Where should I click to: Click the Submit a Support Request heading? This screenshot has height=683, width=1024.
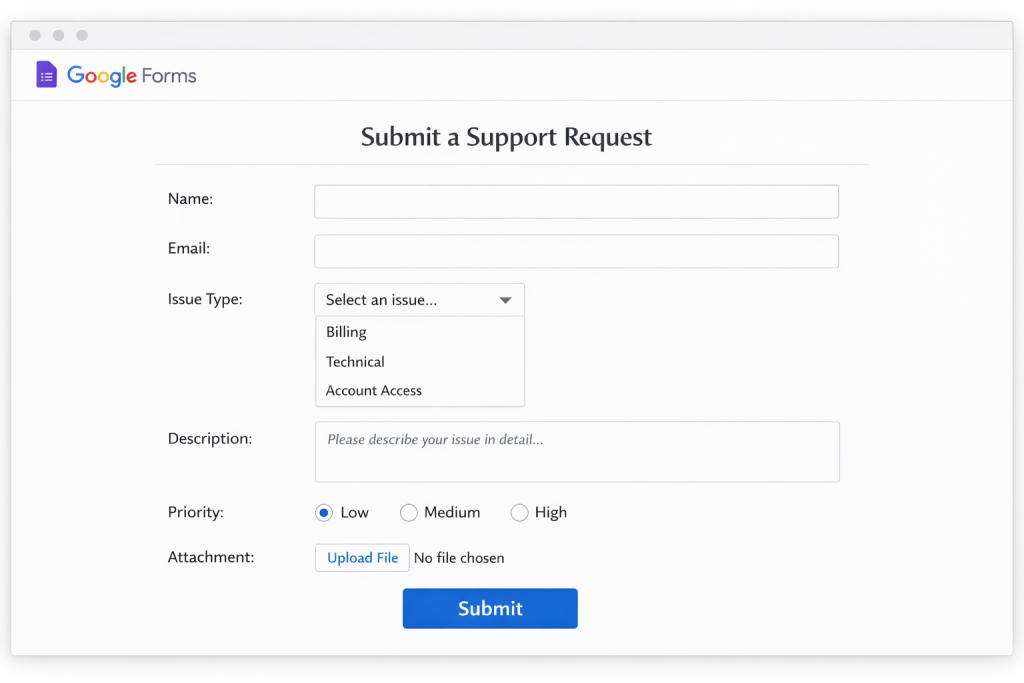(x=506, y=137)
